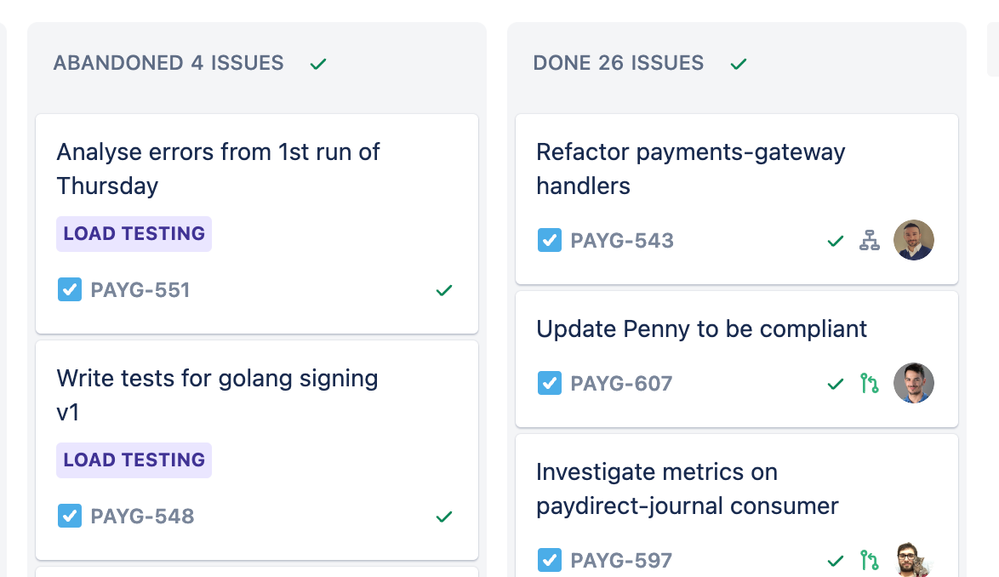Open card 'Update Penny to be compliant'
This screenshot has height=577, width=999.
tap(737, 360)
